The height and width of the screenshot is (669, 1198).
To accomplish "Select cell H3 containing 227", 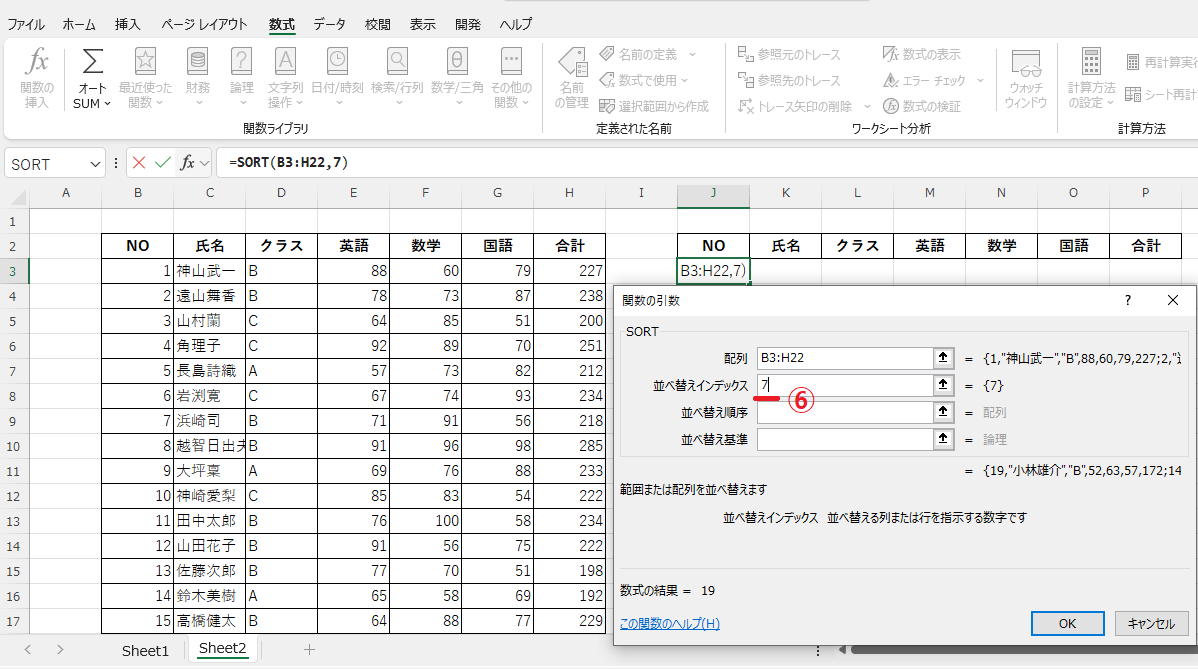I will pos(570,271).
